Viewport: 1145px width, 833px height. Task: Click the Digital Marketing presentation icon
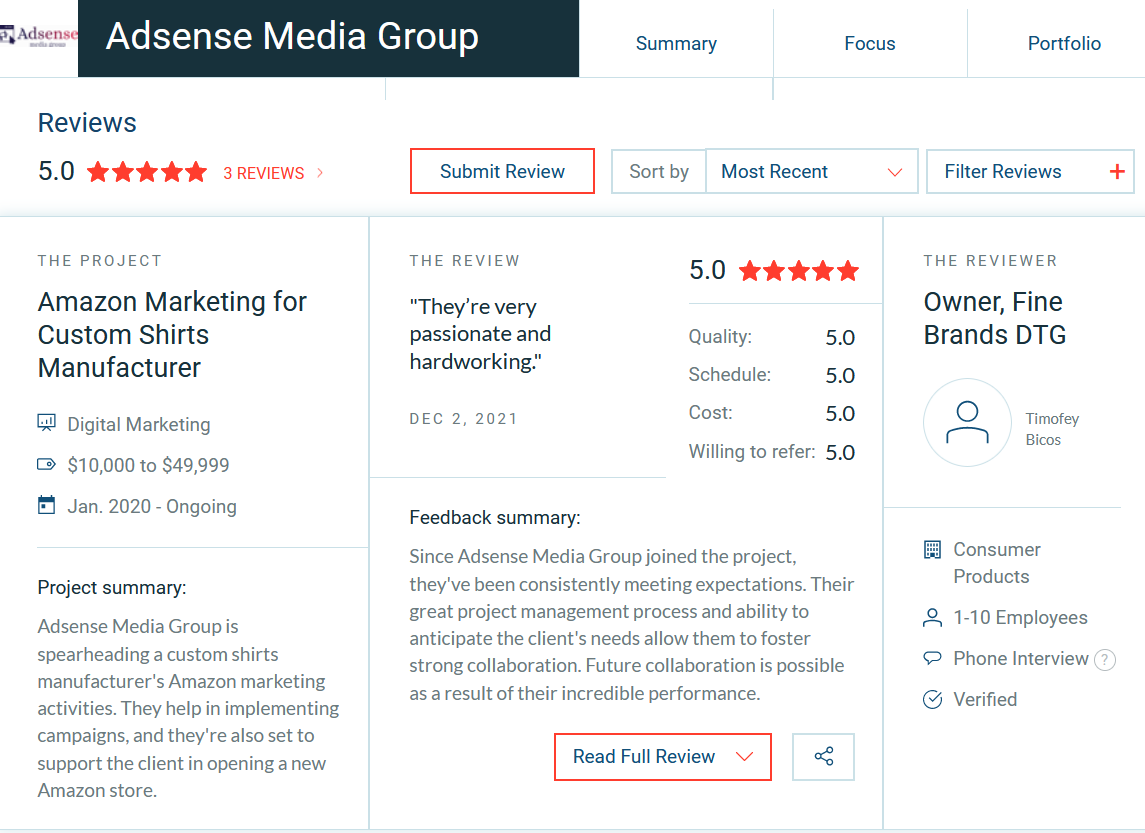coord(46,423)
